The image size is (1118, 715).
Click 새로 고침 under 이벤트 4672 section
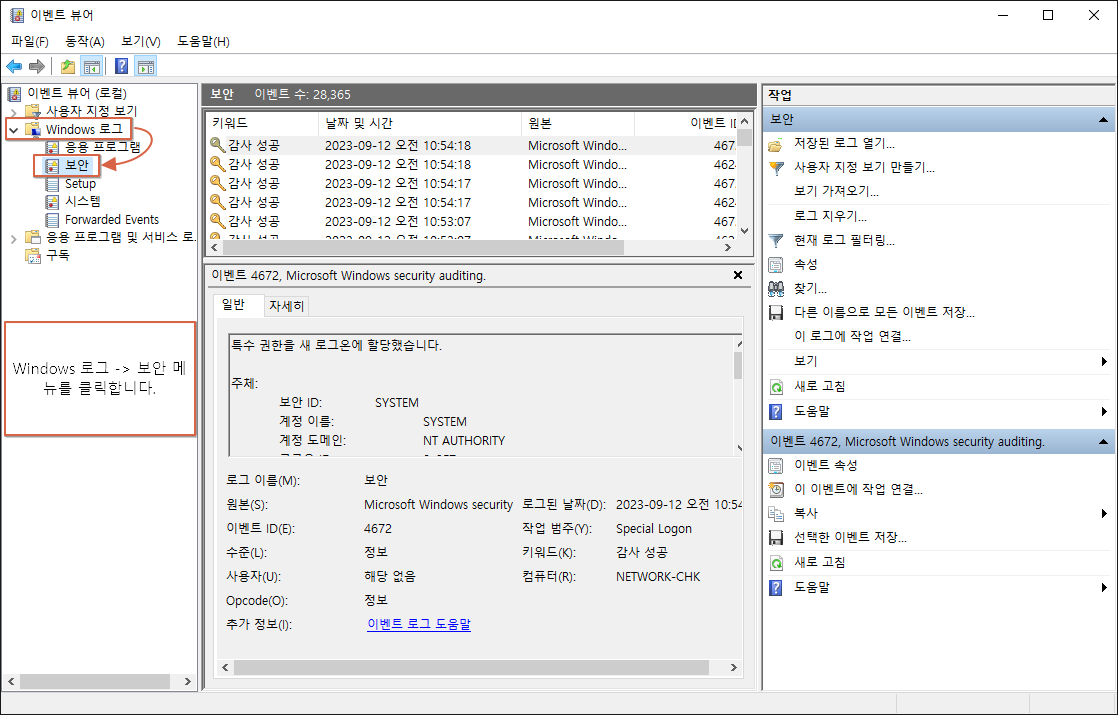[x=819, y=562]
